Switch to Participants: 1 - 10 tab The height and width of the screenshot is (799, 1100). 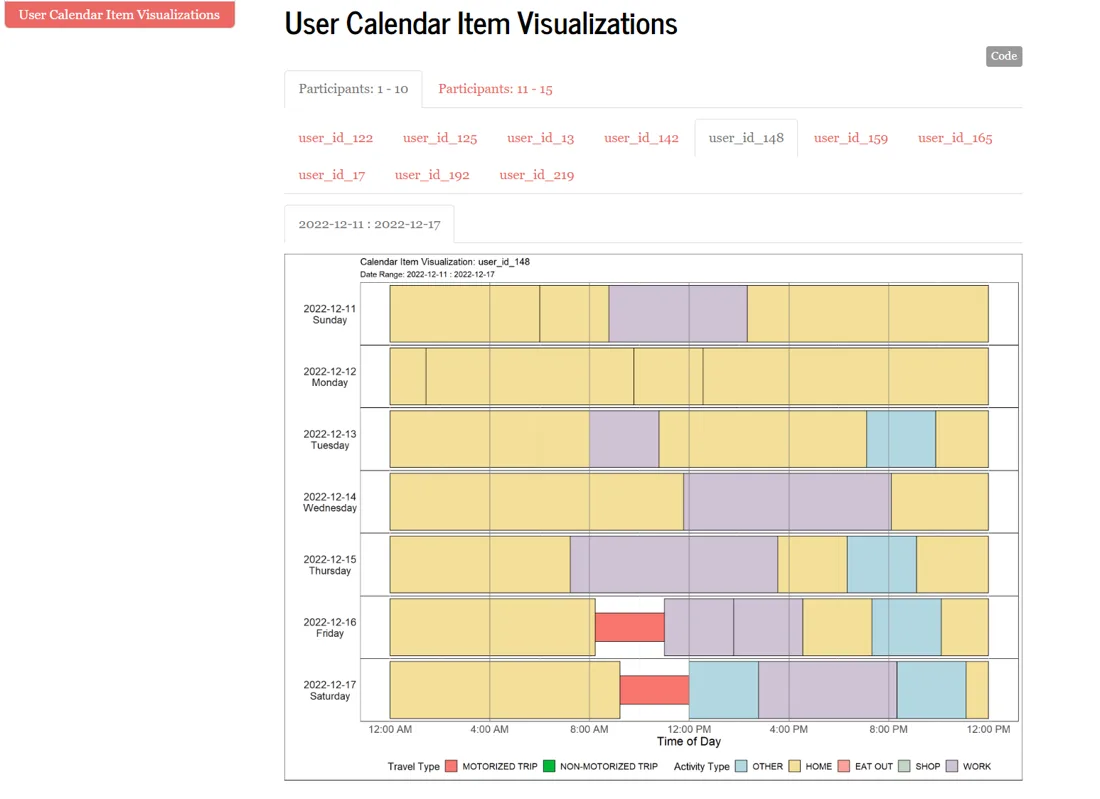(353, 89)
